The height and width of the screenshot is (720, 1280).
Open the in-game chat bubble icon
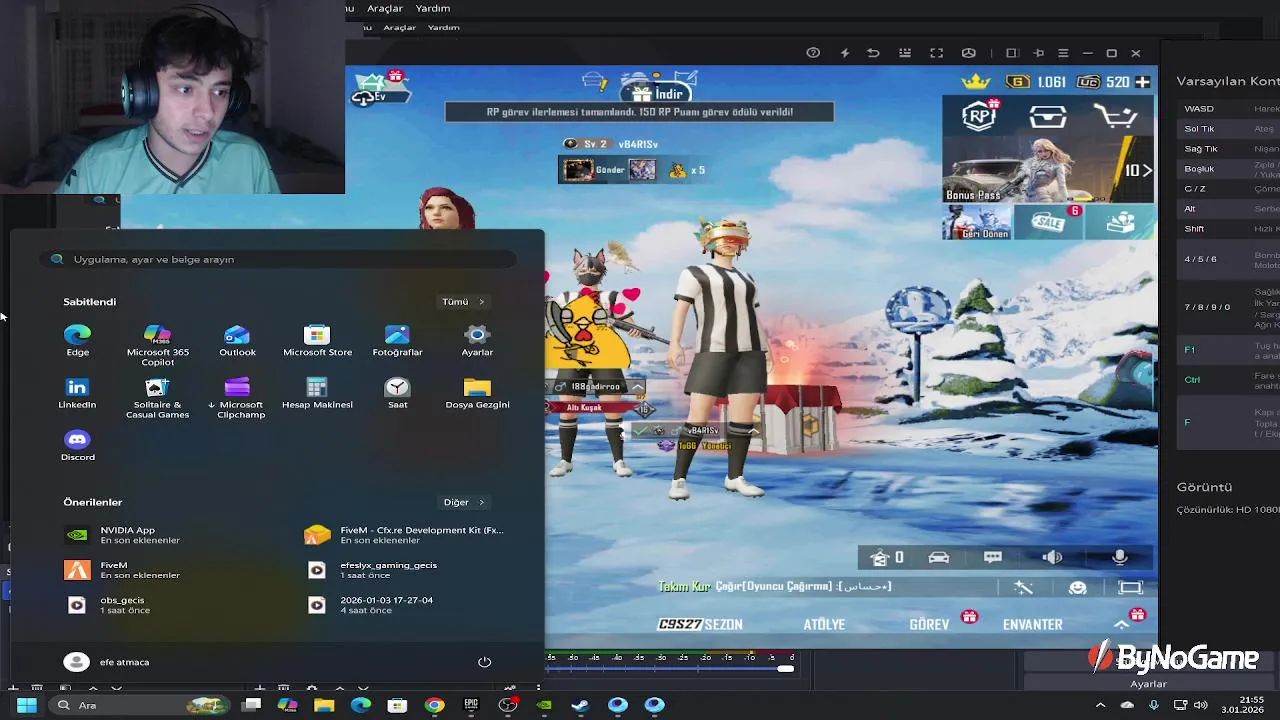coord(993,557)
